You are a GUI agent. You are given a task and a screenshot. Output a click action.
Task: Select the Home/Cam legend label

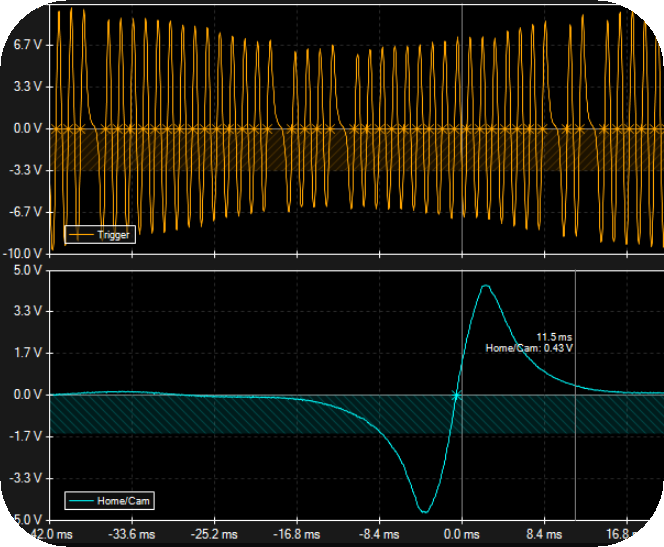point(126,499)
